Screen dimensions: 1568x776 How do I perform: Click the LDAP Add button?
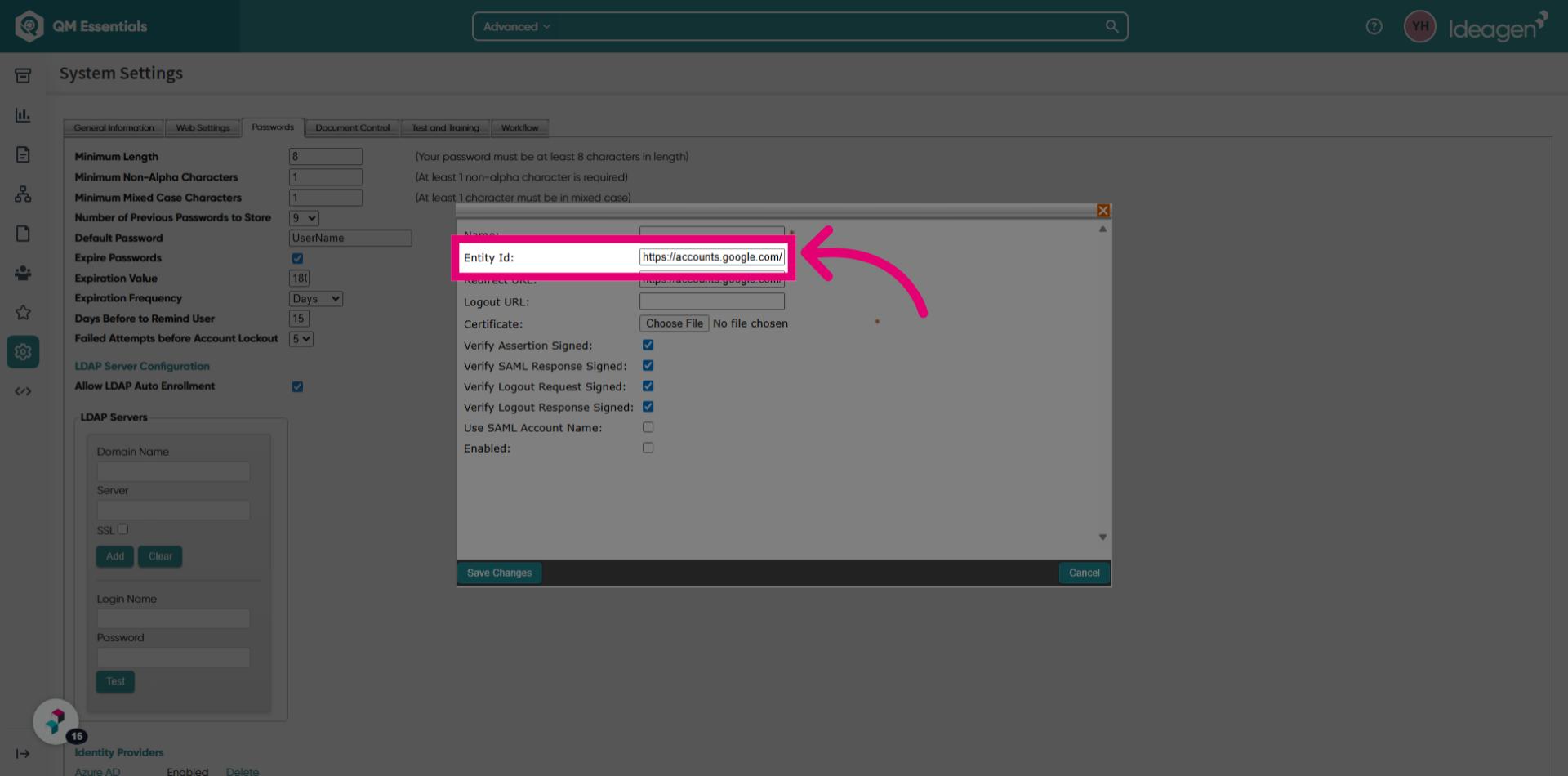point(115,557)
